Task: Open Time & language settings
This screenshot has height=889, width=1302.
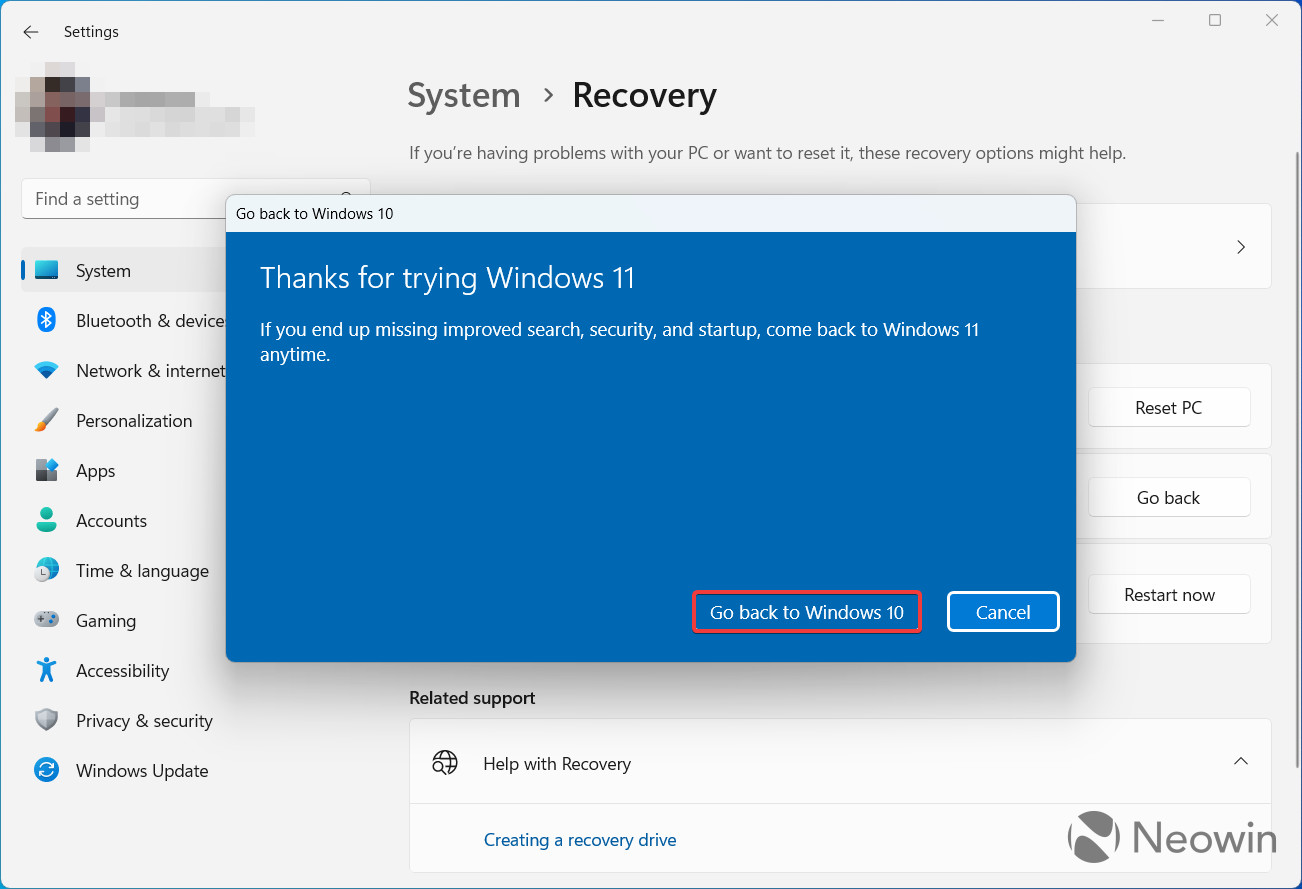Action: (x=142, y=571)
